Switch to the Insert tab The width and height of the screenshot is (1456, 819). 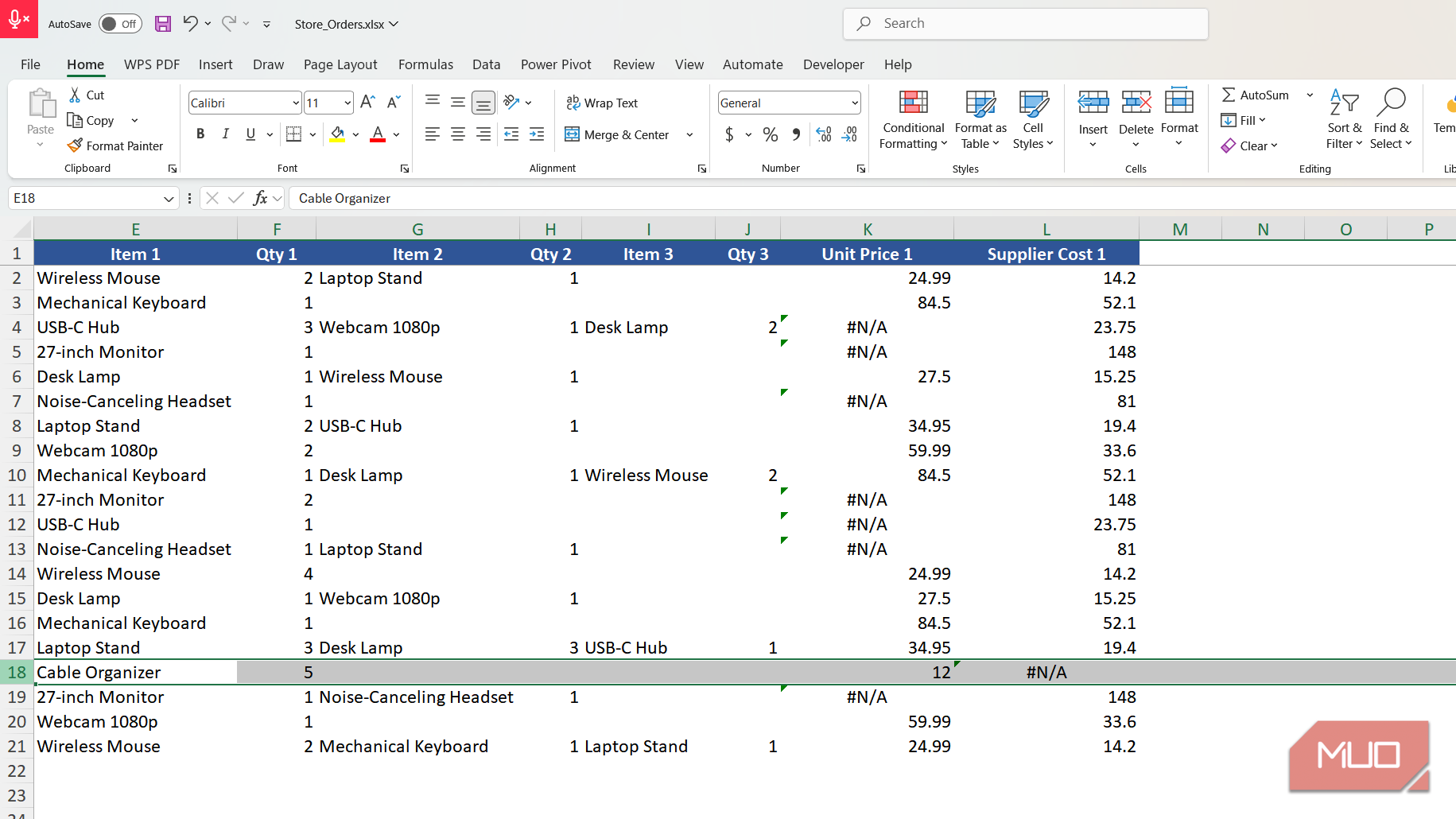[x=215, y=64]
